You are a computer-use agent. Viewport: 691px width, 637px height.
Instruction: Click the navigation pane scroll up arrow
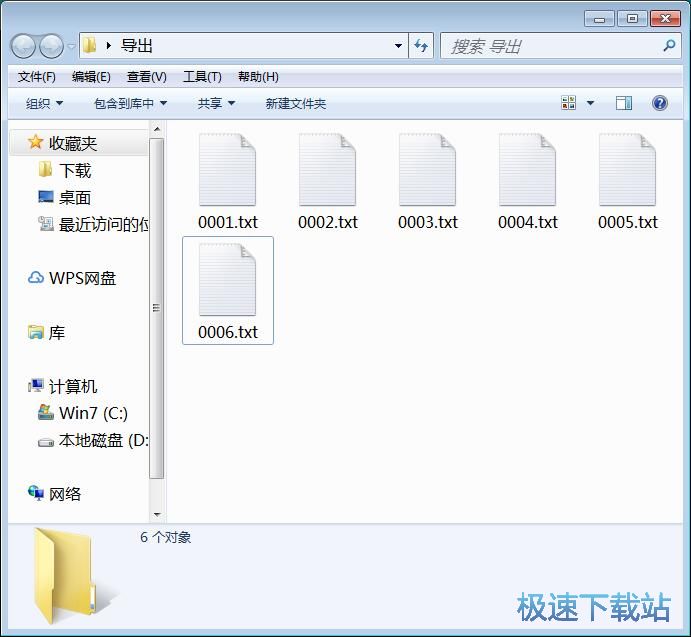click(156, 129)
